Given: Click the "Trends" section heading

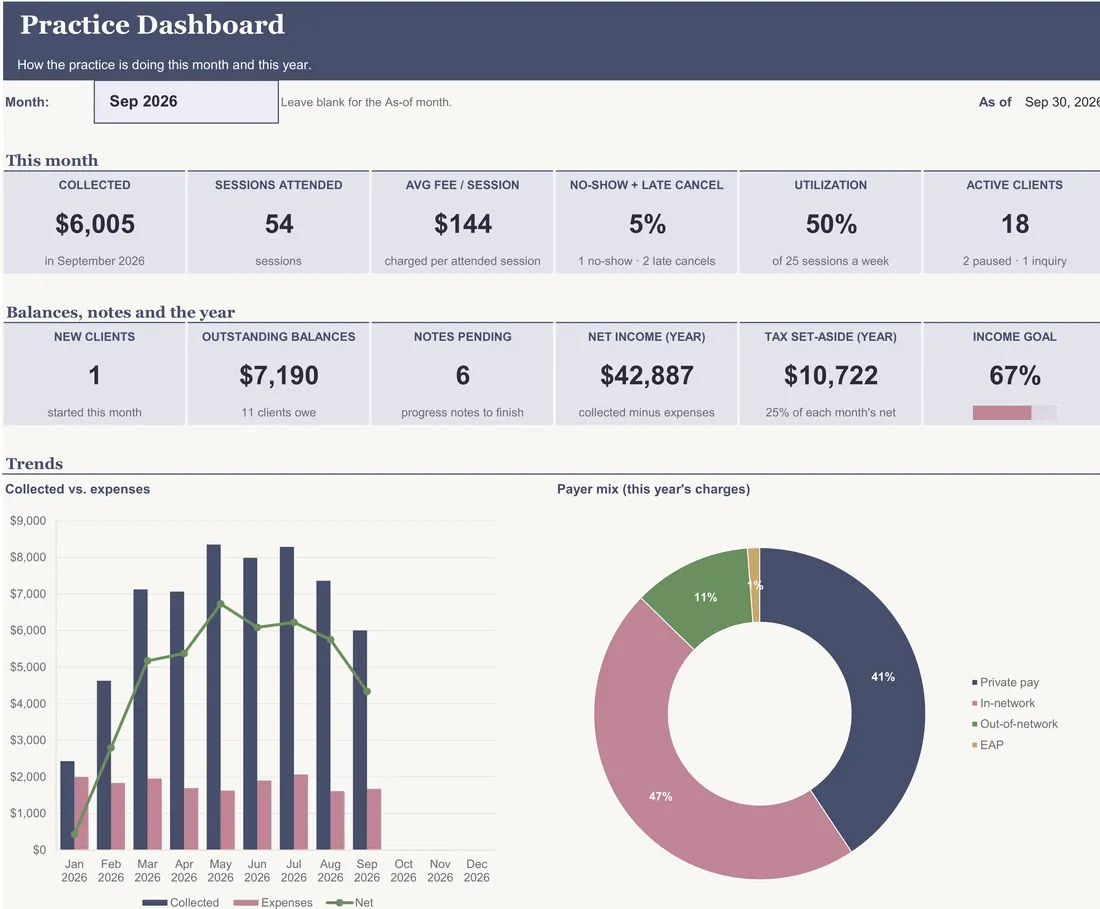Looking at the screenshot, I should [x=34, y=464].
